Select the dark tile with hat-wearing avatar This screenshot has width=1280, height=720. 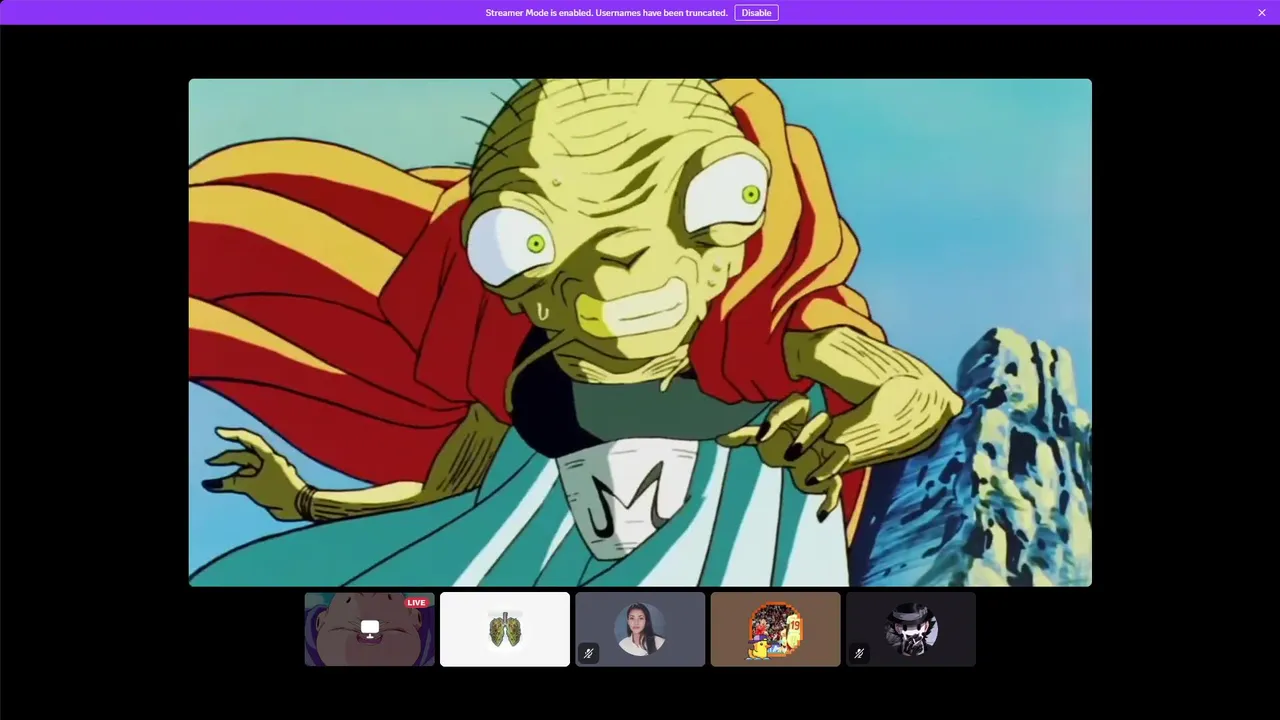910,629
